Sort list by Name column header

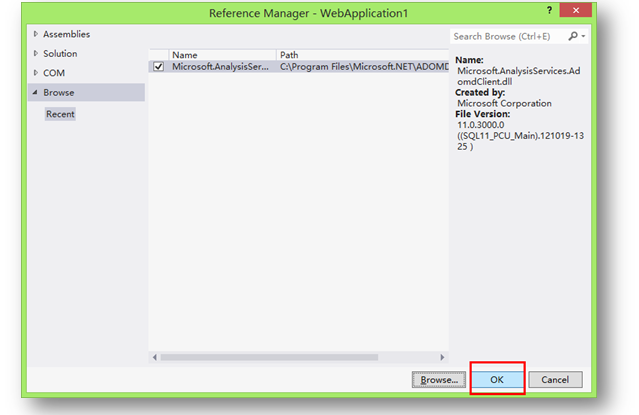click(x=185, y=55)
